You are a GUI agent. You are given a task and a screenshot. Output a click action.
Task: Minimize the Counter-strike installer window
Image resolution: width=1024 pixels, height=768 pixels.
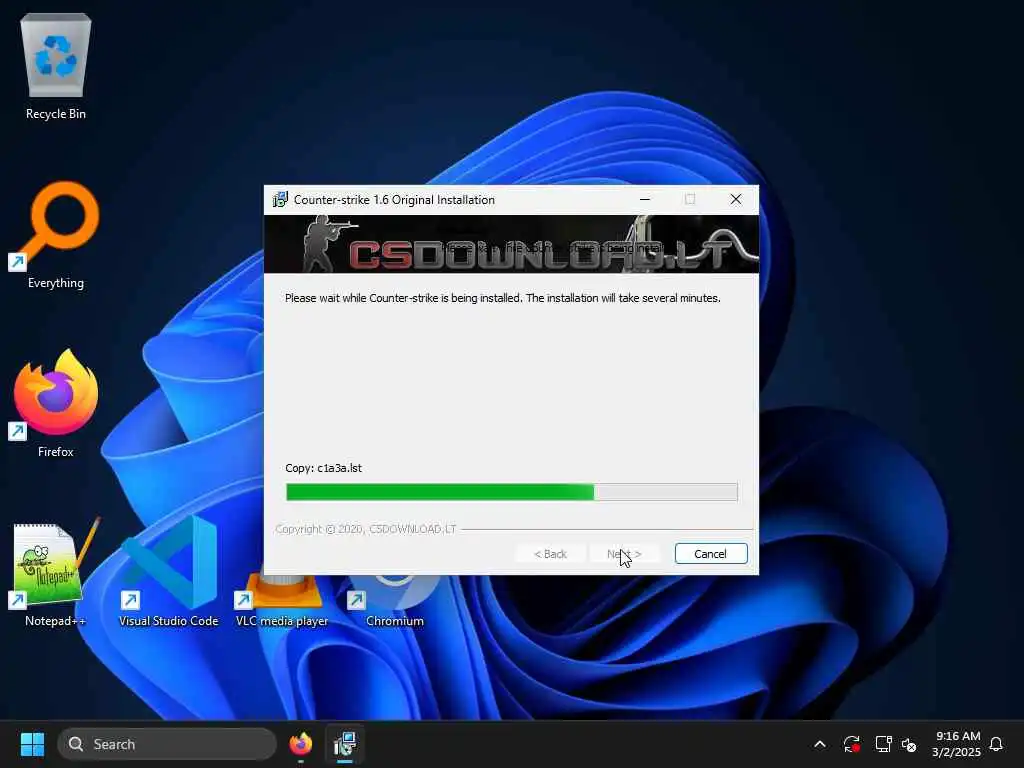(645, 199)
